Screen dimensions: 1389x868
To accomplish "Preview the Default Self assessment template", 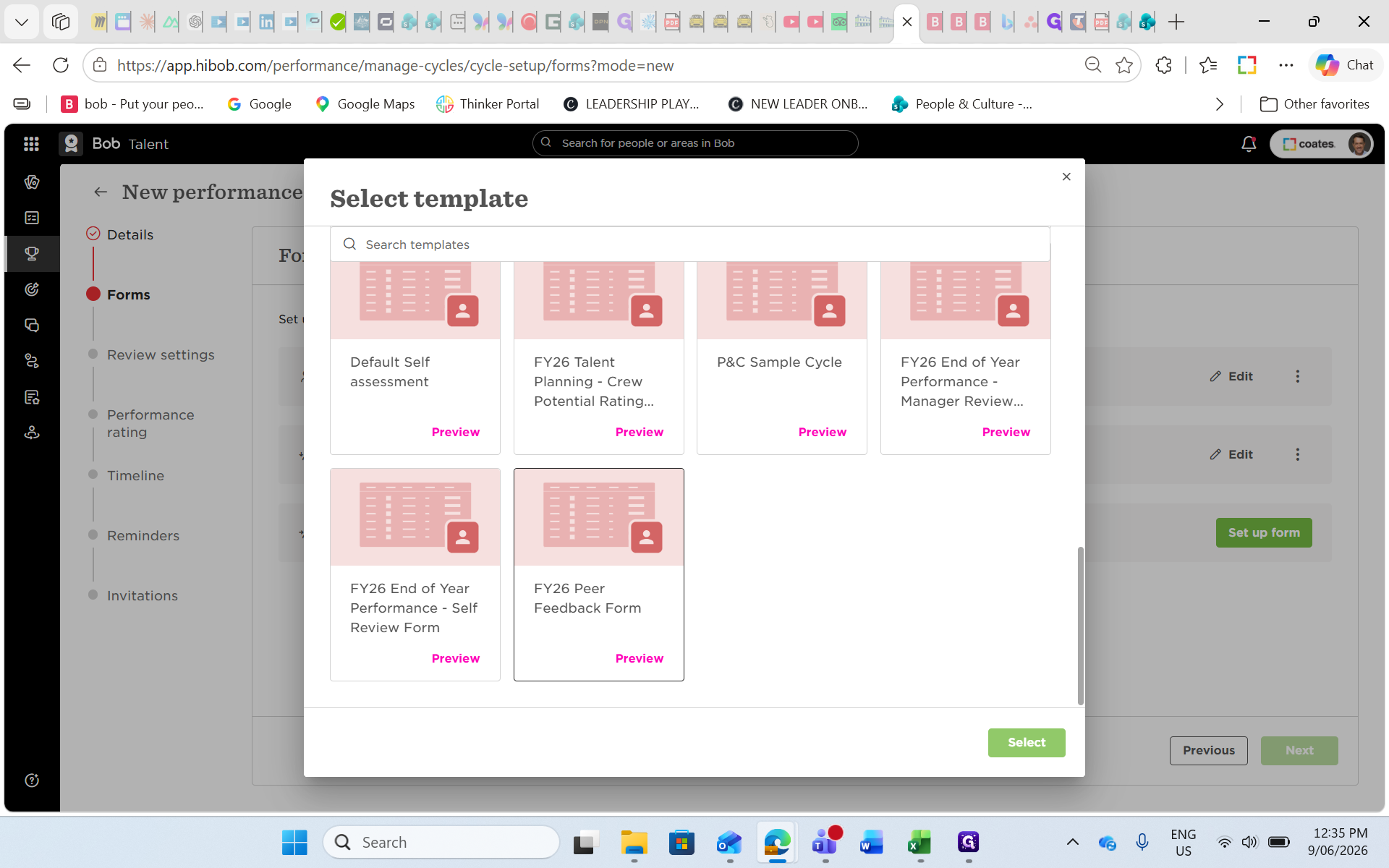I will pos(456,432).
